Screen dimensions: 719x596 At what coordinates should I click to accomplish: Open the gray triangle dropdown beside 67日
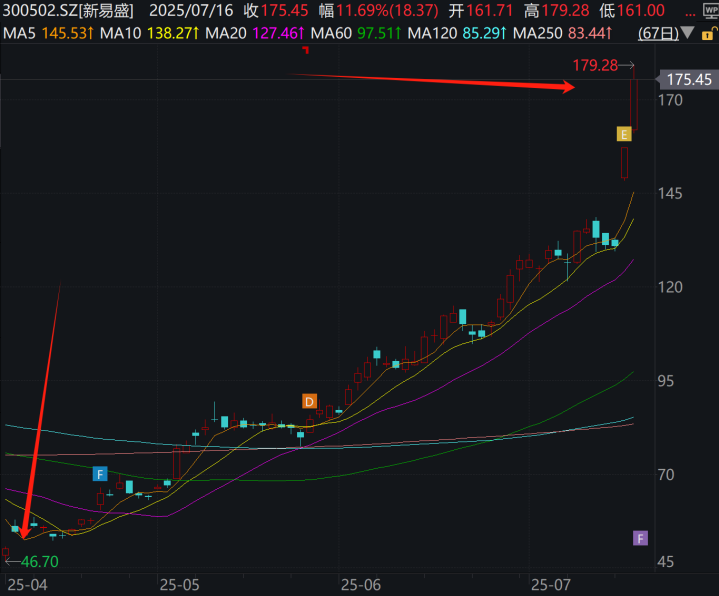click(x=686, y=33)
